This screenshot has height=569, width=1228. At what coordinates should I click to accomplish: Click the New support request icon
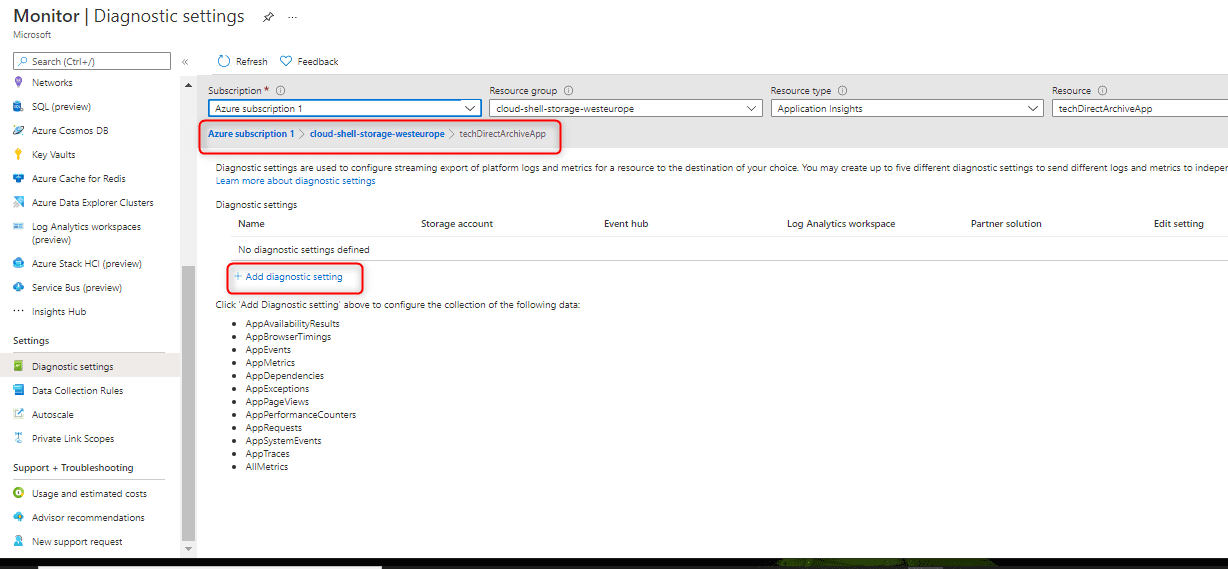(x=18, y=541)
